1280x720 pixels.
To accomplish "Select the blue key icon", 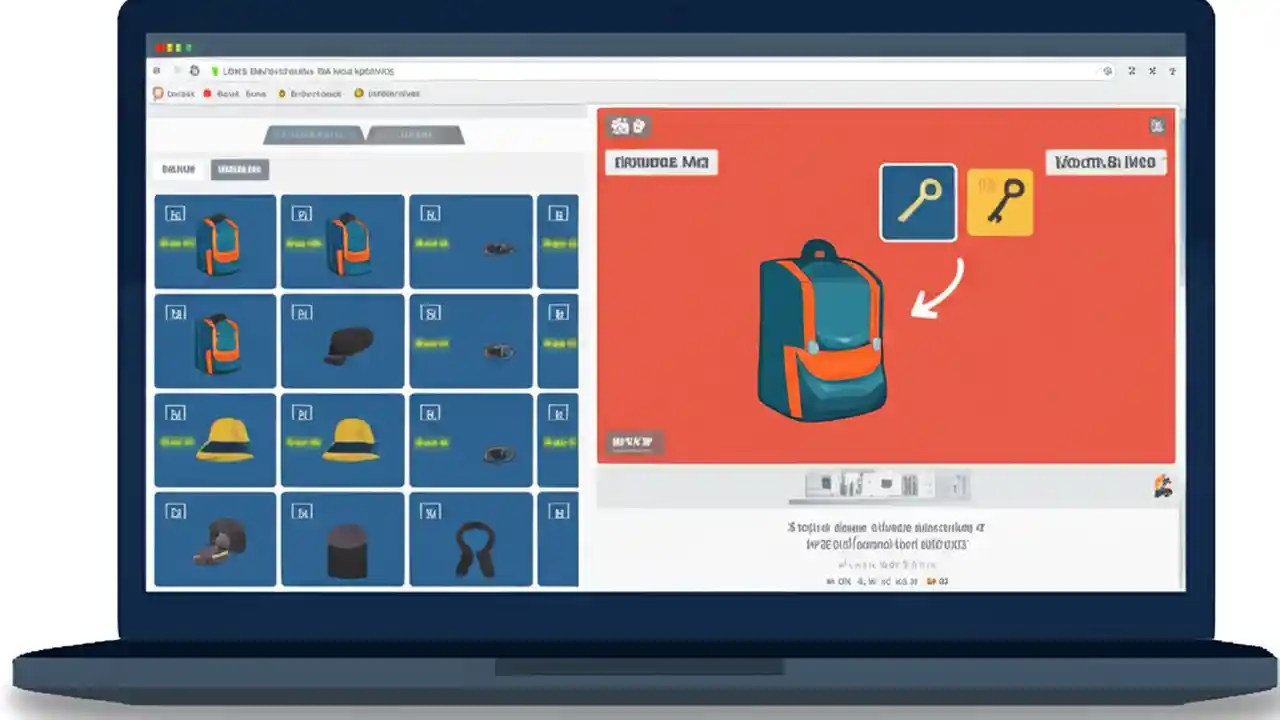I will tap(917, 202).
